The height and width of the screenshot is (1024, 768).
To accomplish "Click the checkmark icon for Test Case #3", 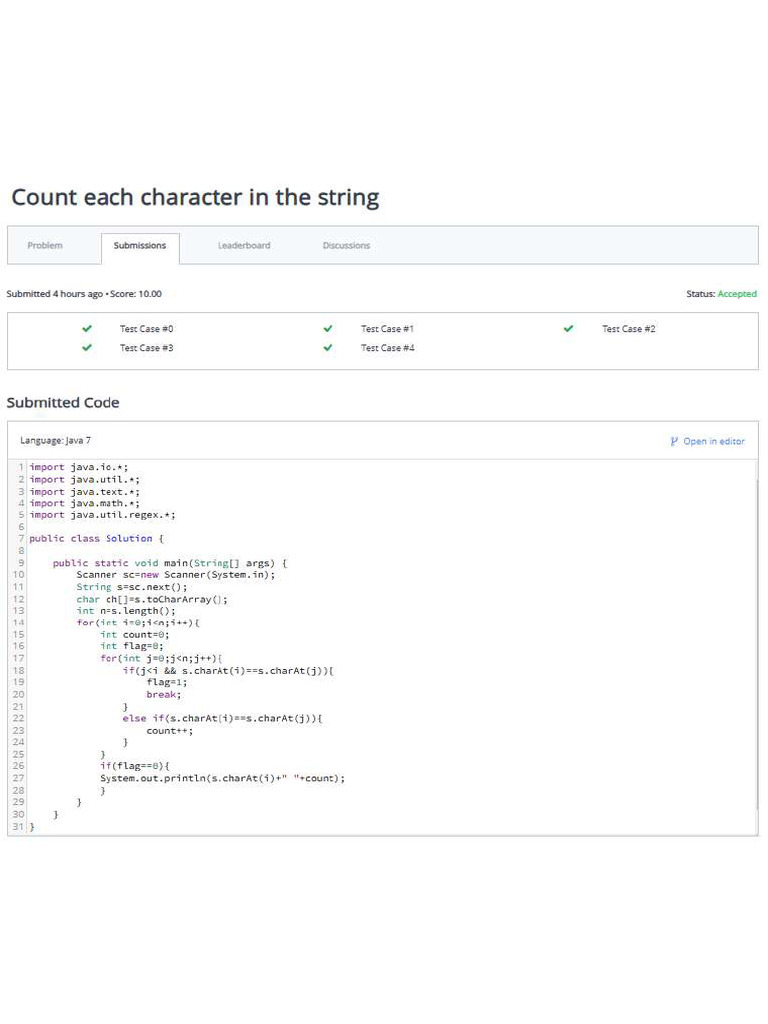I will click(x=87, y=348).
